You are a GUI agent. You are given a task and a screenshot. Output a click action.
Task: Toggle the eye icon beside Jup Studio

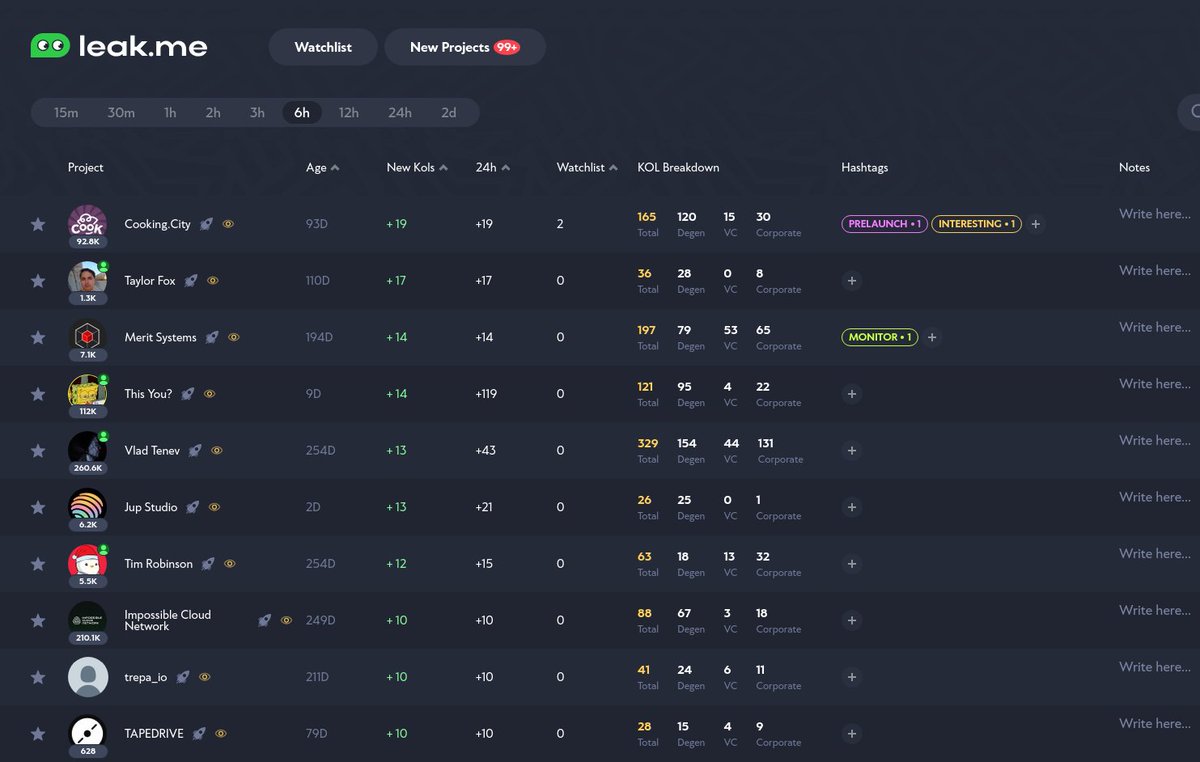click(x=213, y=507)
